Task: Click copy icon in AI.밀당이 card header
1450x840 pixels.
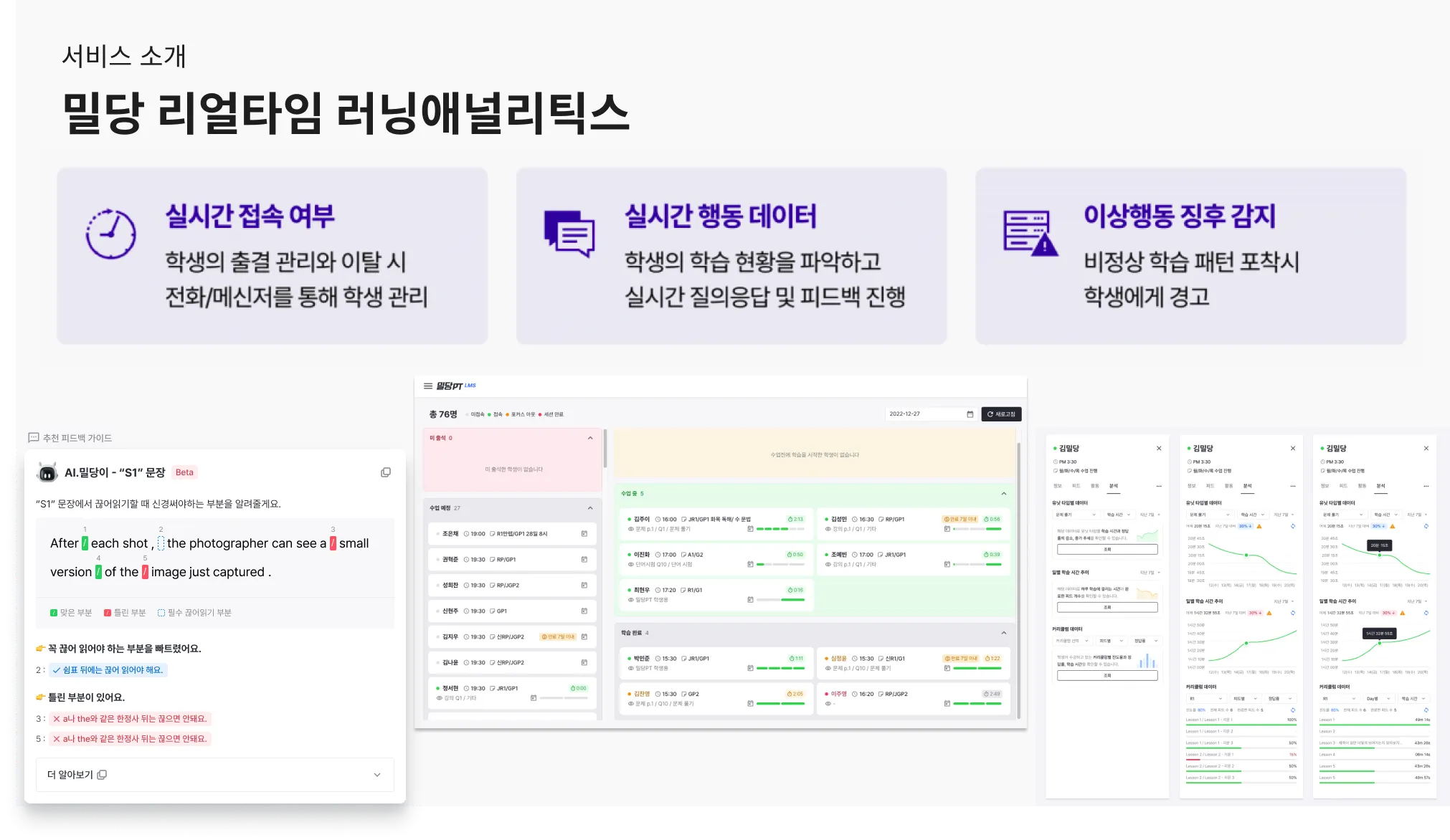Action: (386, 472)
